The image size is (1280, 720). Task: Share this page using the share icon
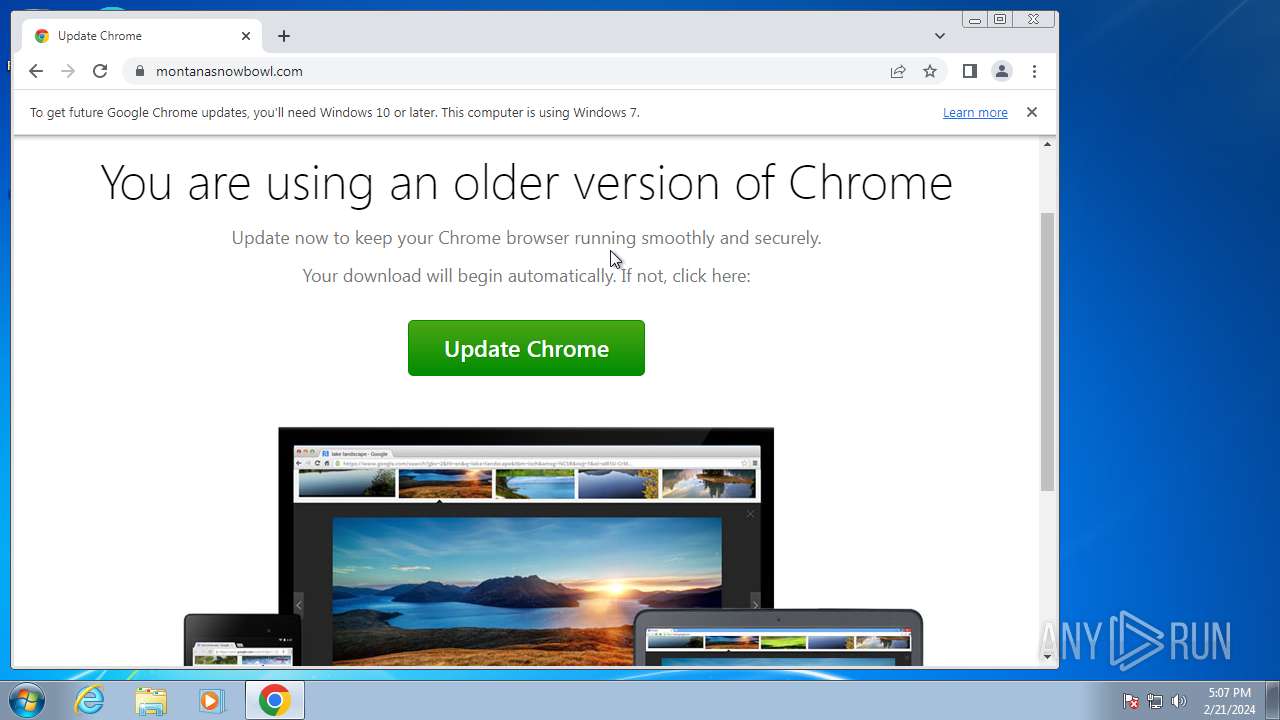898,71
